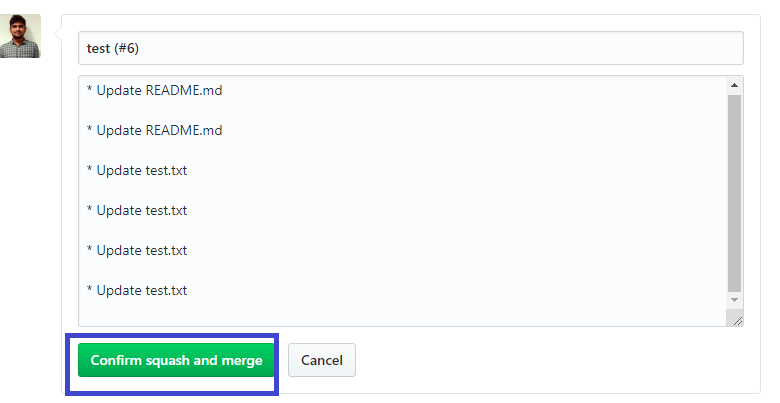Click the scrollbar up arrow in description box
Image resolution: width=780 pixels, height=403 pixels.
(x=735, y=85)
